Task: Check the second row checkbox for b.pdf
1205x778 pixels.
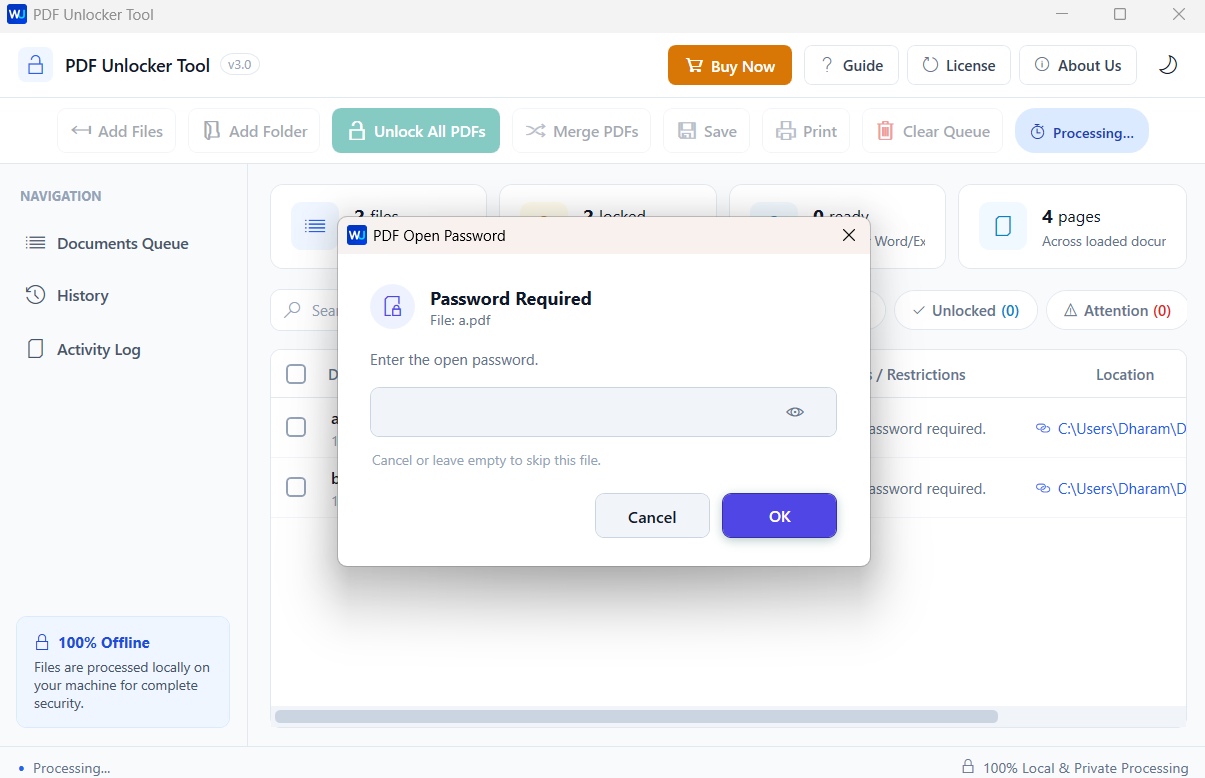Action: click(296, 487)
